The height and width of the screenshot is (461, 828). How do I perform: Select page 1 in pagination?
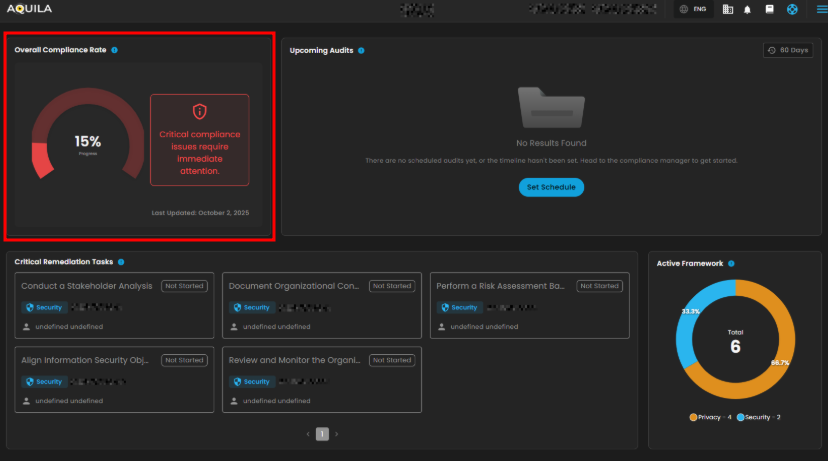coord(322,434)
